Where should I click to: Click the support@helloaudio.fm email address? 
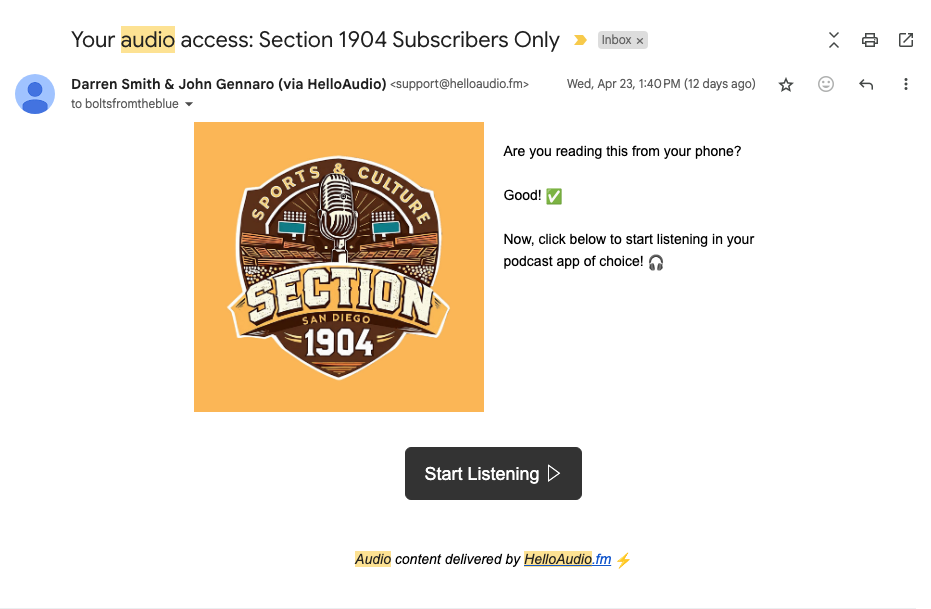point(459,84)
